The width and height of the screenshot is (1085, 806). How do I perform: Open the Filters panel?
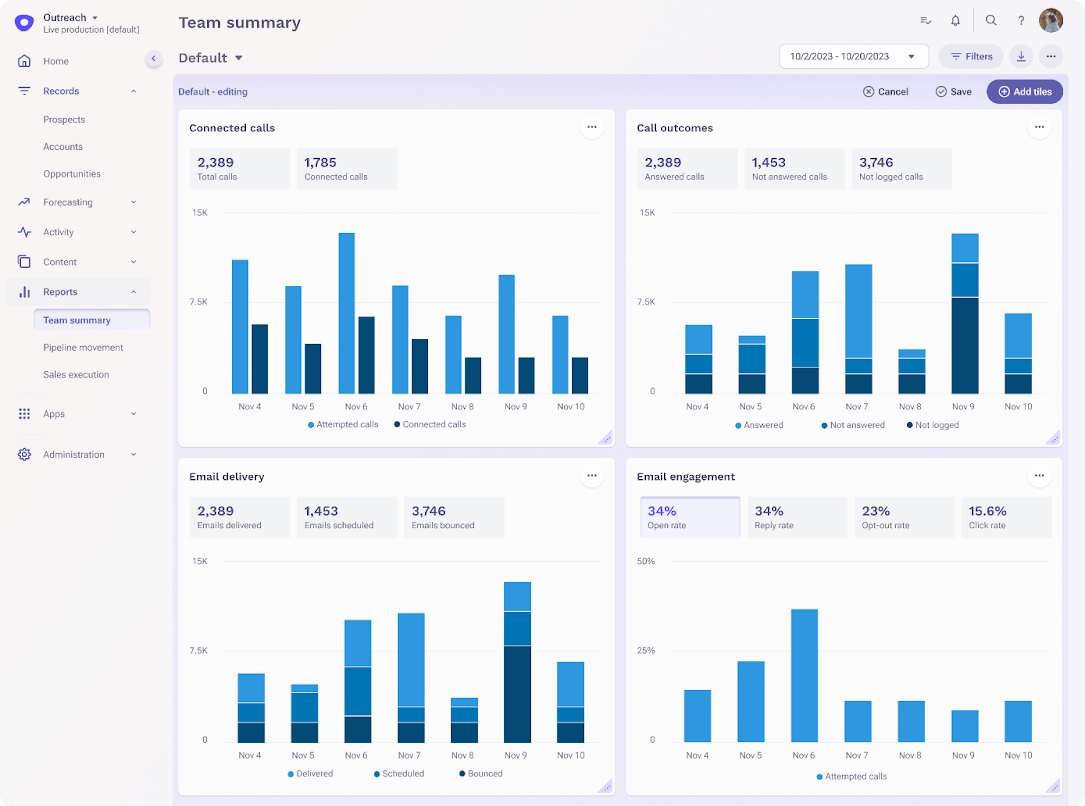point(970,56)
